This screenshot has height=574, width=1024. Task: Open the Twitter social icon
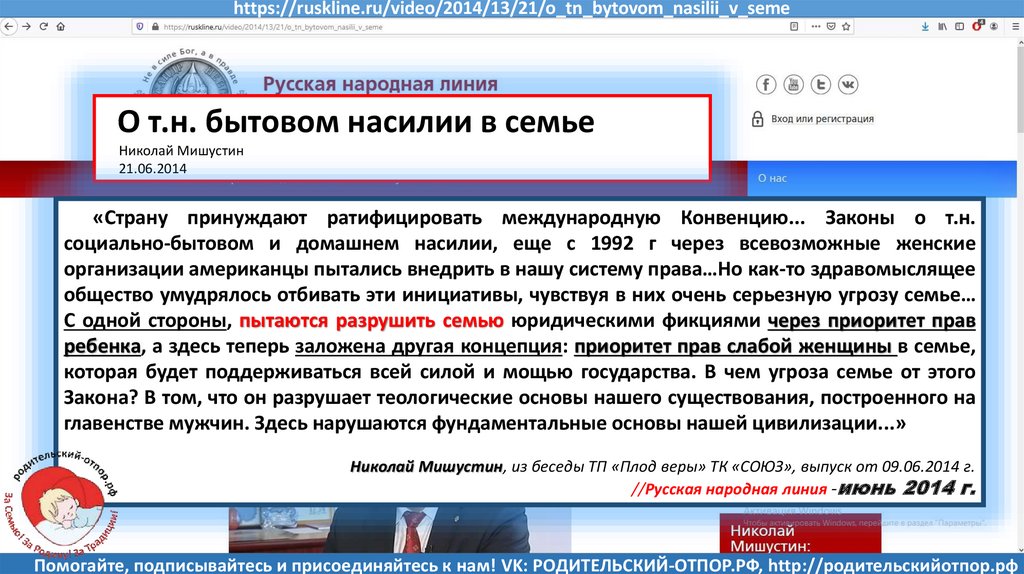[821, 84]
